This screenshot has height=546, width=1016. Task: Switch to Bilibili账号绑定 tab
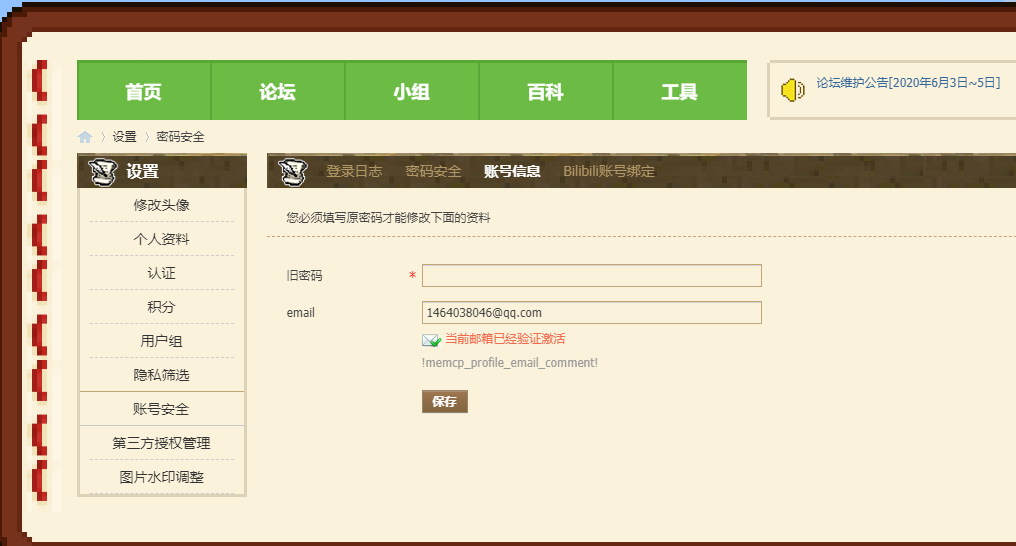(x=609, y=171)
